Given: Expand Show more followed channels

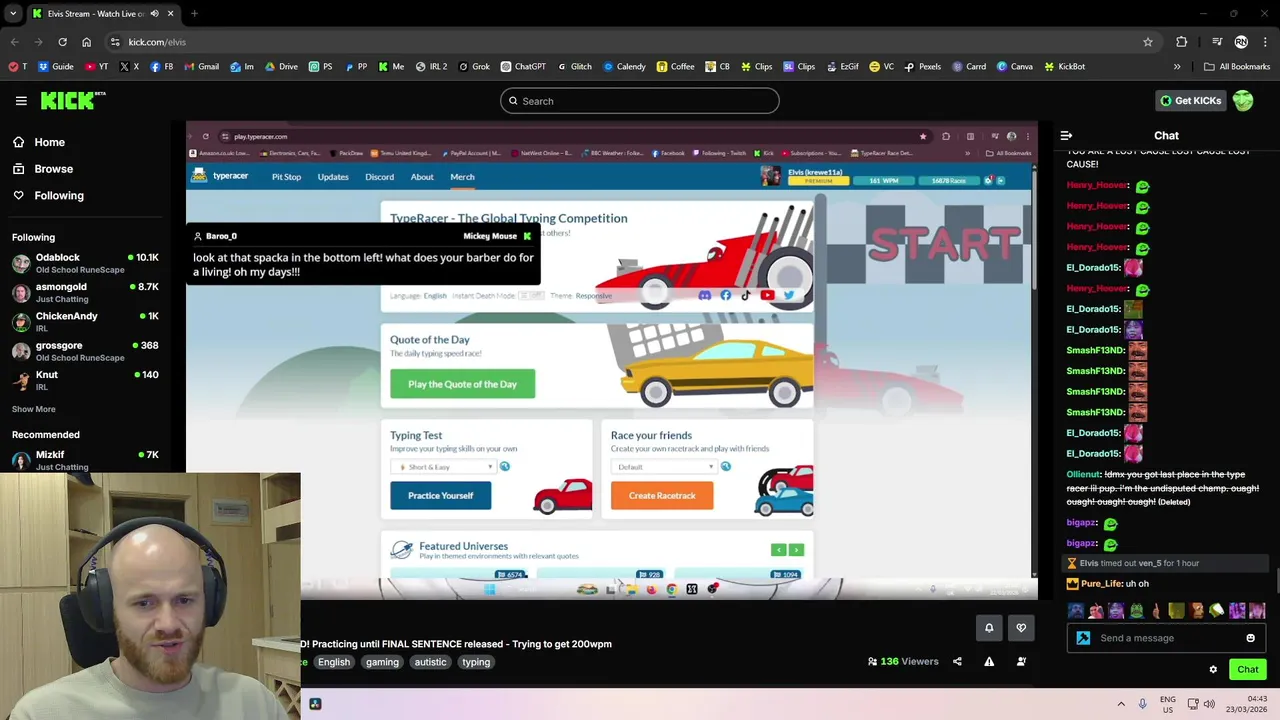Looking at the screenshot, I should [x=34, y=409].
